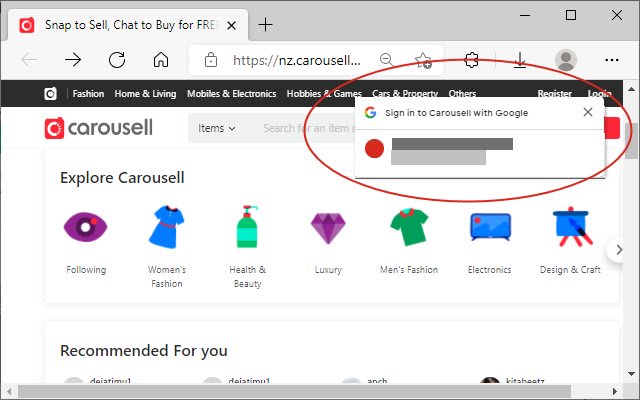Open the browser settings three-dots menu
This screenshot has width=640, height=400.
pyautogui.click(x=611, y=60)
